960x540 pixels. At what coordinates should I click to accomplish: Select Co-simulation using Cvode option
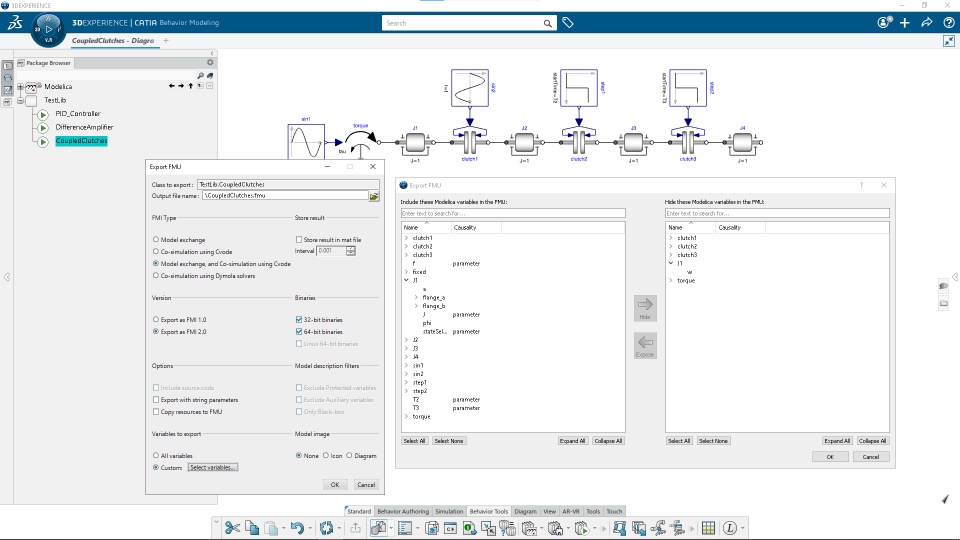pyautogui.click(x=156, y=252)
